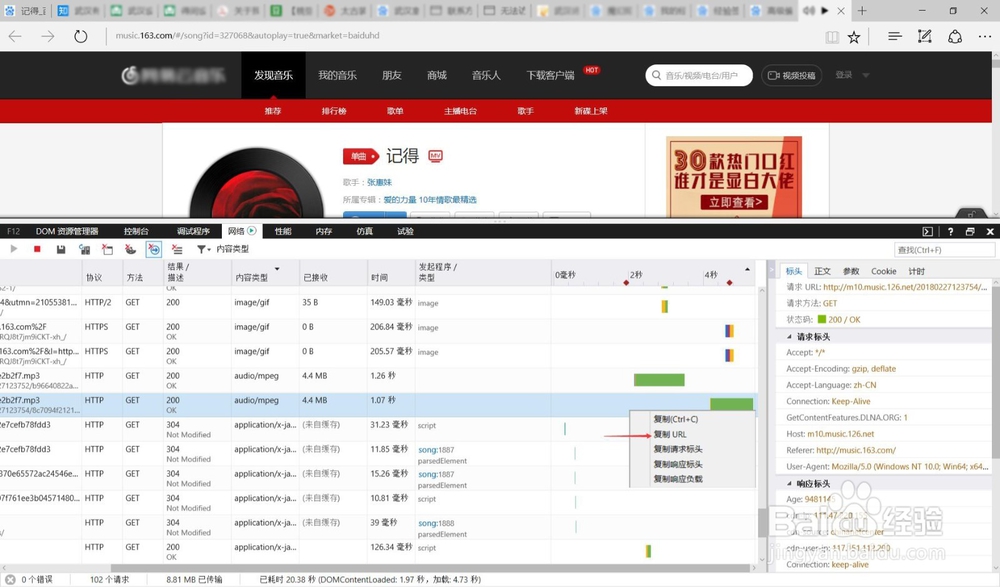
Task: Click 立即查看 in the lipstick ad
Action: coord(735,202)
